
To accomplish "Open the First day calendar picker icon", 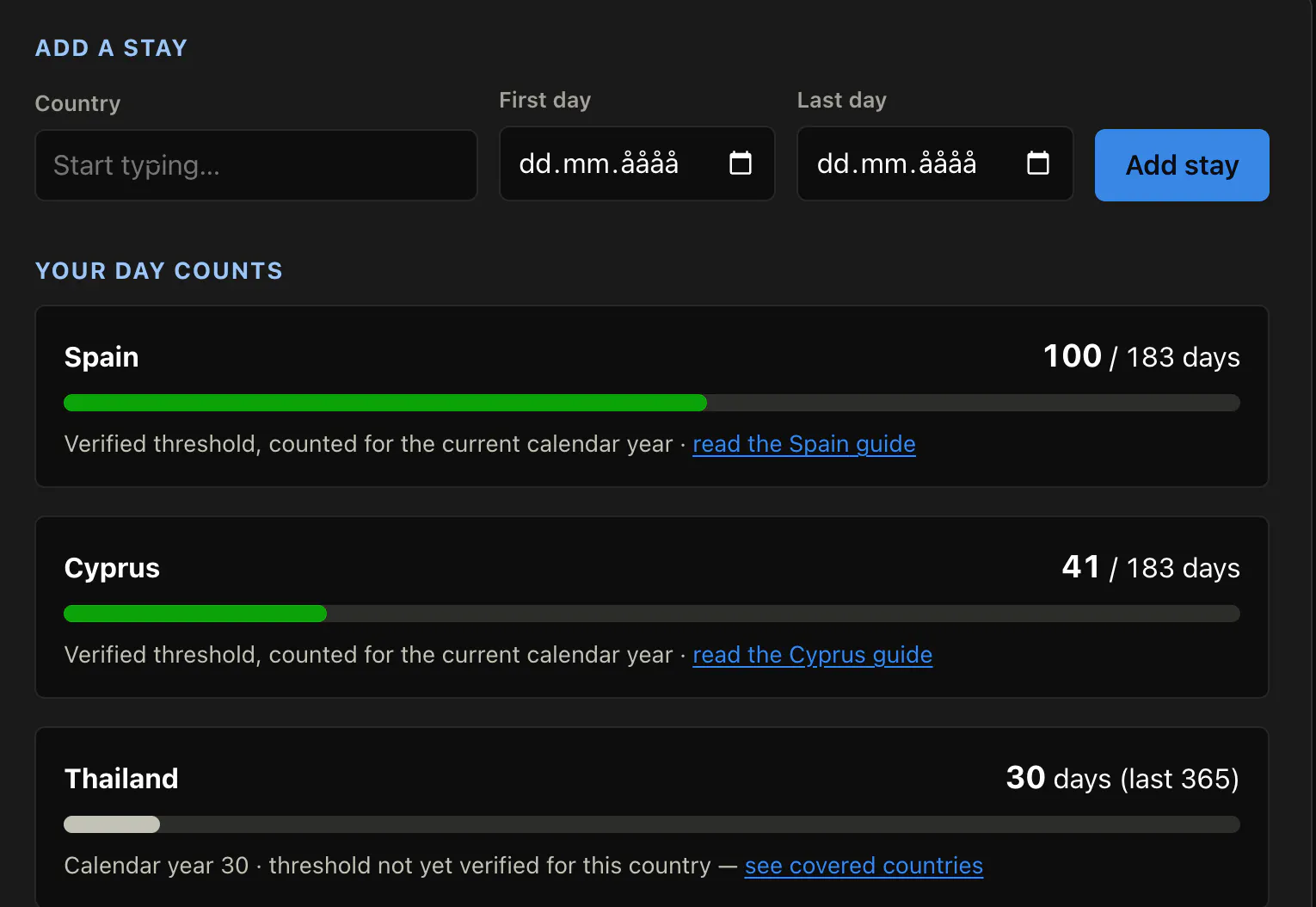I will 741,163.
